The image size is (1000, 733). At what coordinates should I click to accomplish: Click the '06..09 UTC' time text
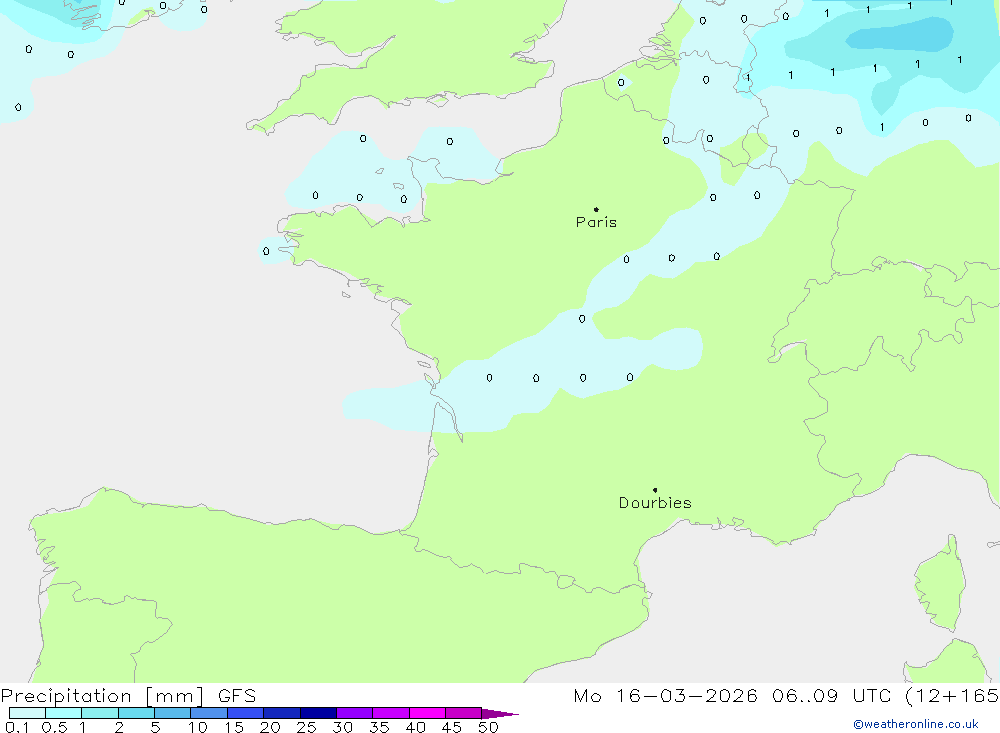tap(830, 695)
